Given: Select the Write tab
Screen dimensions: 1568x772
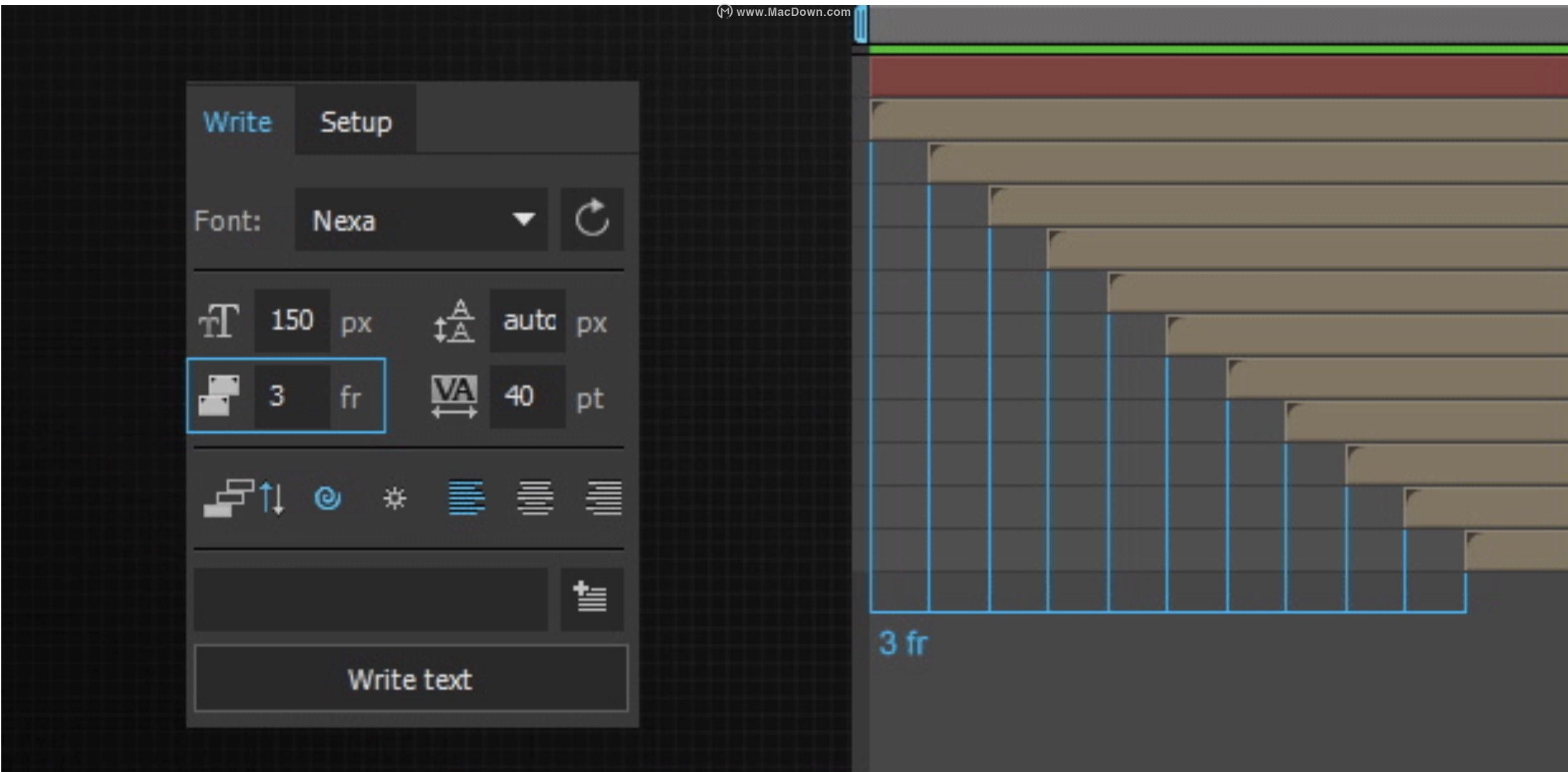Looking at the screenshot, I should 238,122.
